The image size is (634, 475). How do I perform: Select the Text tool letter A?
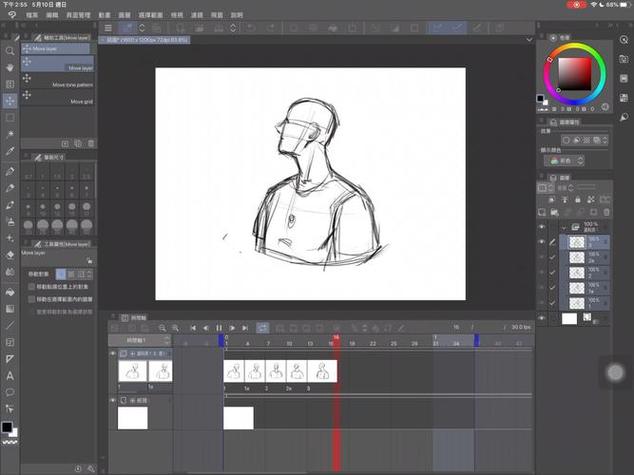[10, 376]
